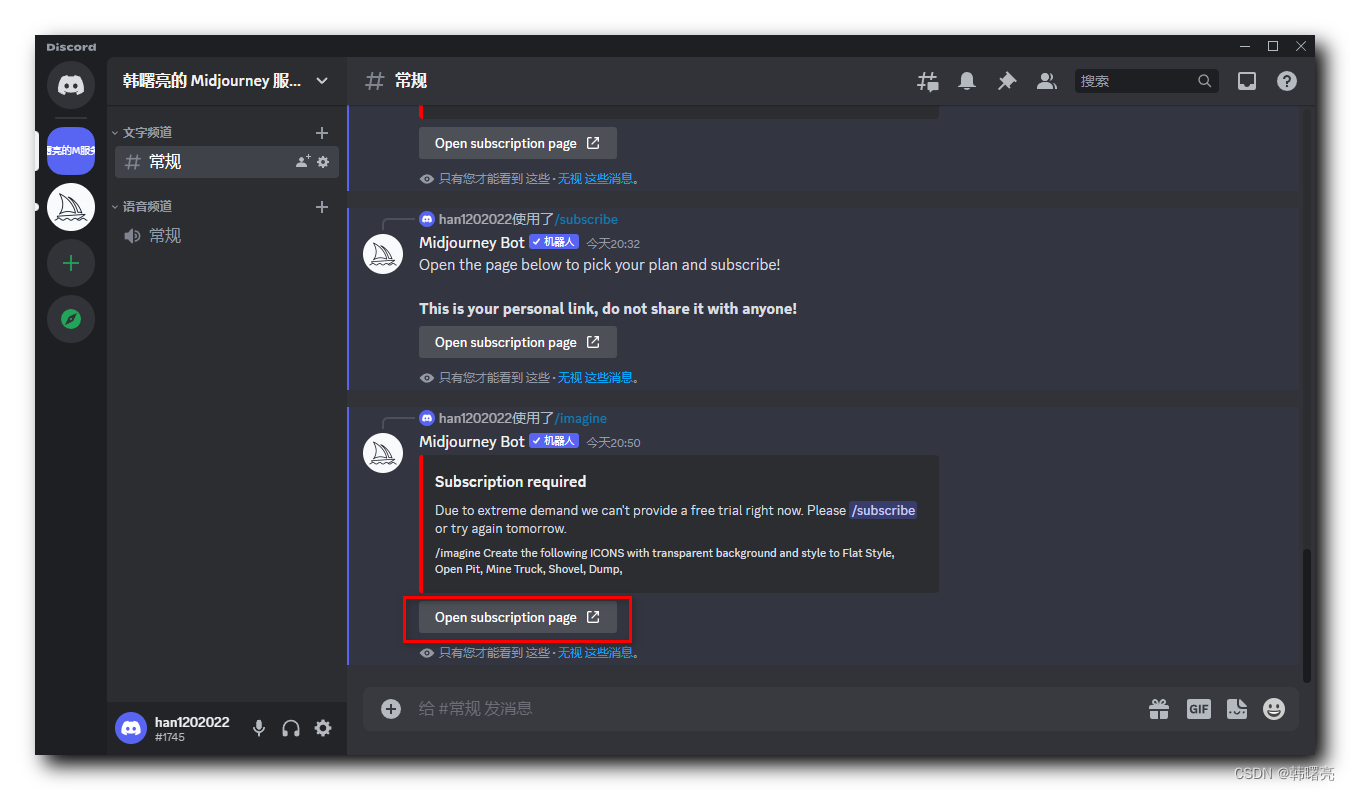The height and width of the screenshot is (790, 1350).
Task: Open the sticker picker
Action: pos(1237,709)
